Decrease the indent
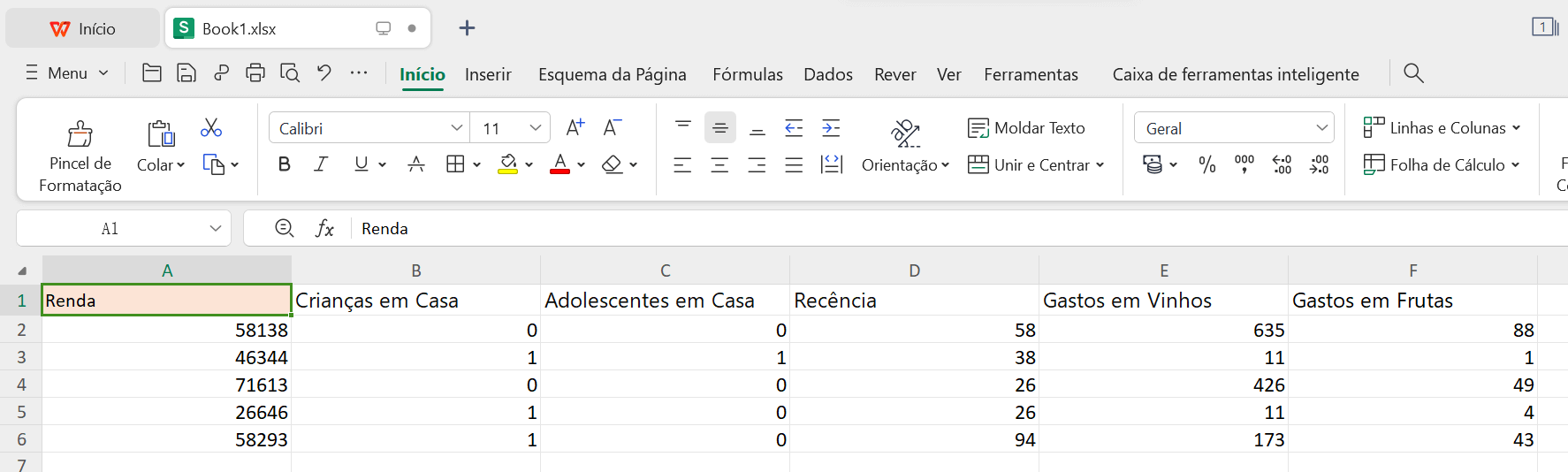Screen dimensions: 1568x472 click(x=794, y=128)
